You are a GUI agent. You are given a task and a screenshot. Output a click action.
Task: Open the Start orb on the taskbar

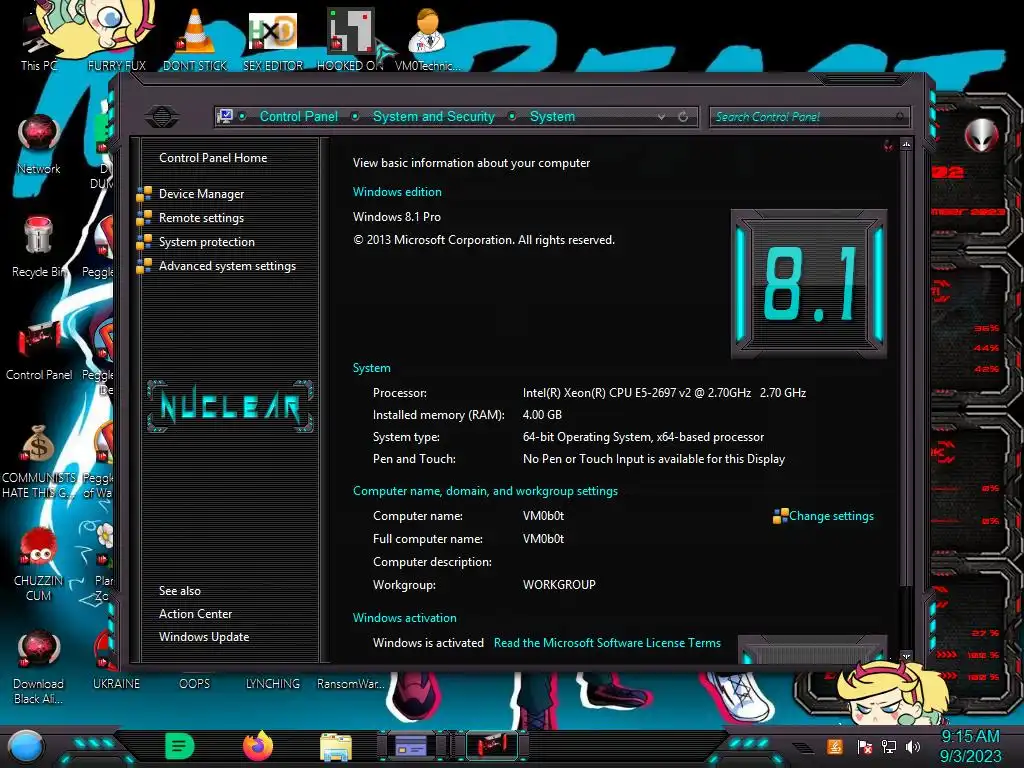(x=25, y=747)
